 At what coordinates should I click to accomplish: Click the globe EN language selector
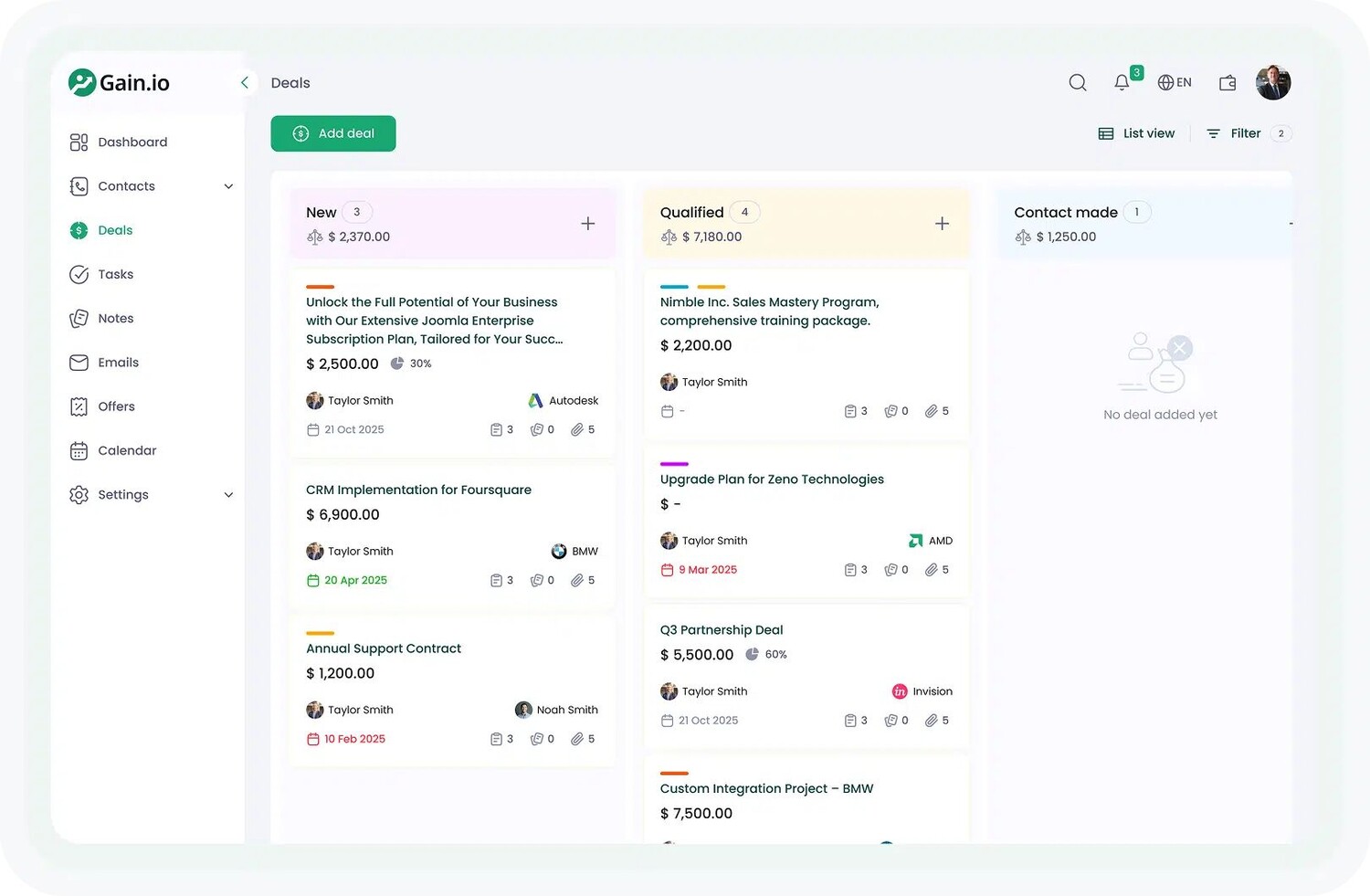[x=1175, y=83]
